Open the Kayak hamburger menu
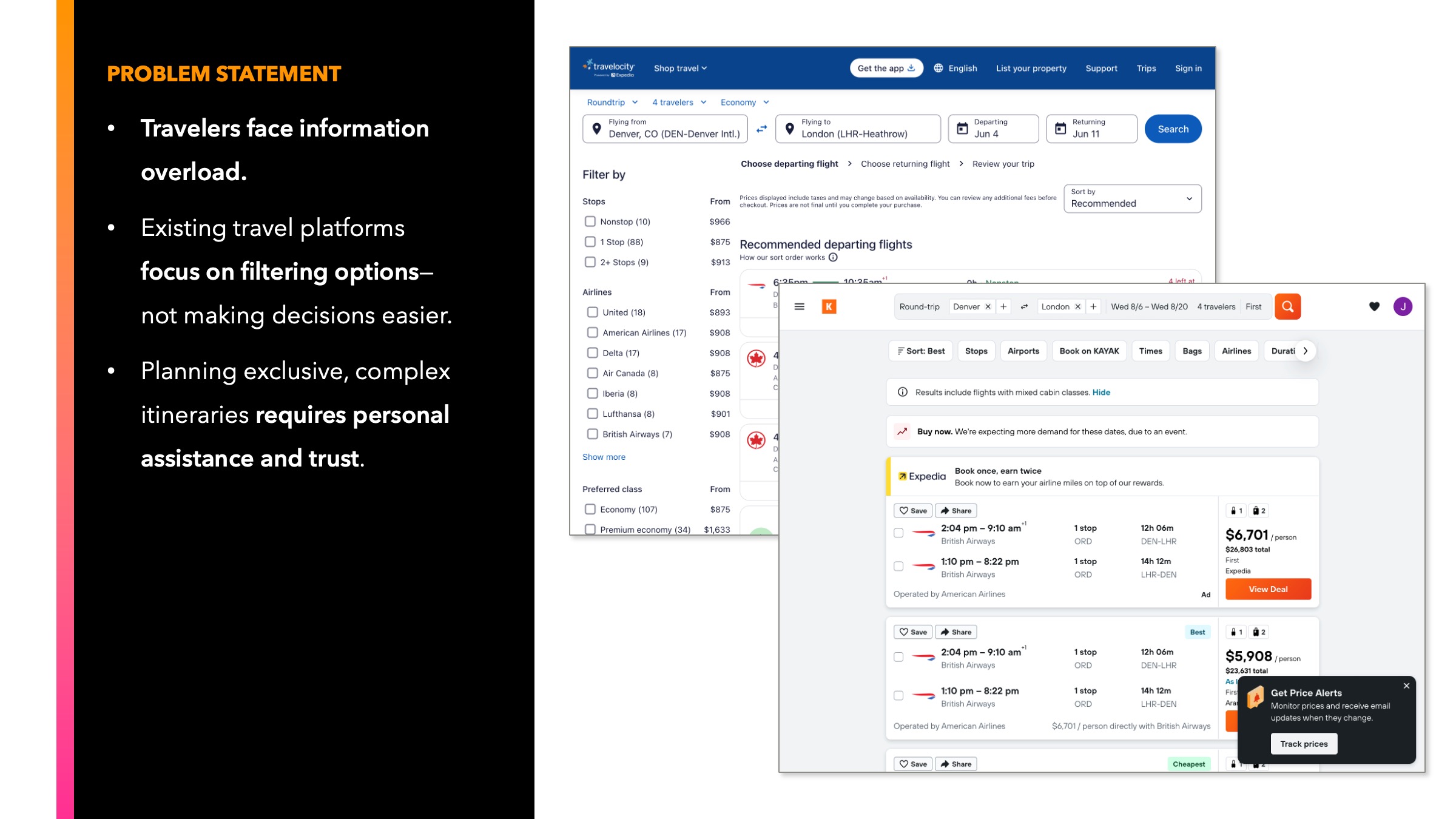1456x819 pixels. [799, 306]
